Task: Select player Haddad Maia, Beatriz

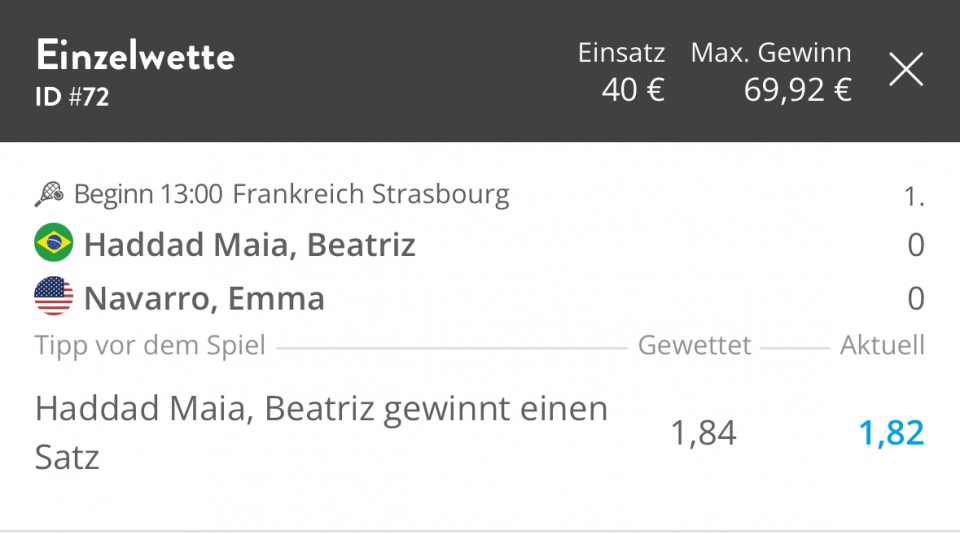Action: tap(249, 245)
